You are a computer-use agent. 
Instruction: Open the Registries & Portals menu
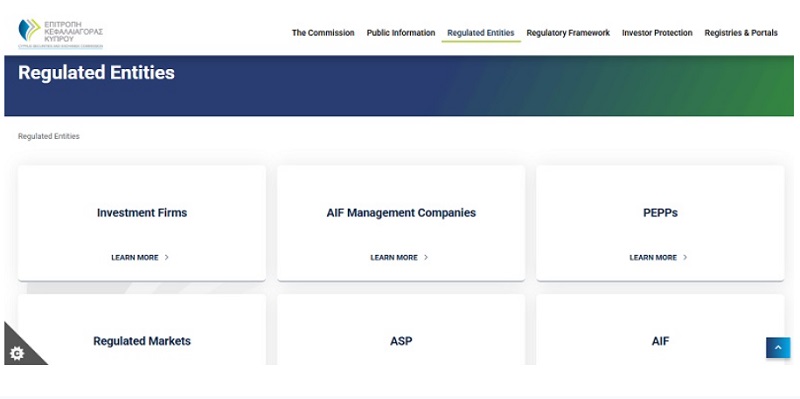tap(741, 33)
